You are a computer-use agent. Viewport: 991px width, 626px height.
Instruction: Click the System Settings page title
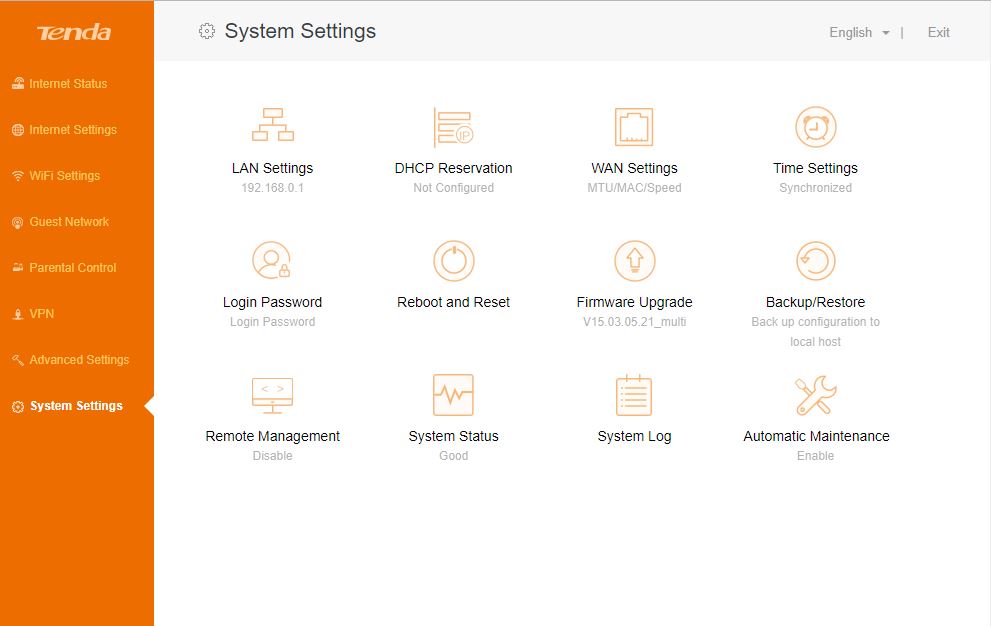pyautogui.click(x=300, y=31)
